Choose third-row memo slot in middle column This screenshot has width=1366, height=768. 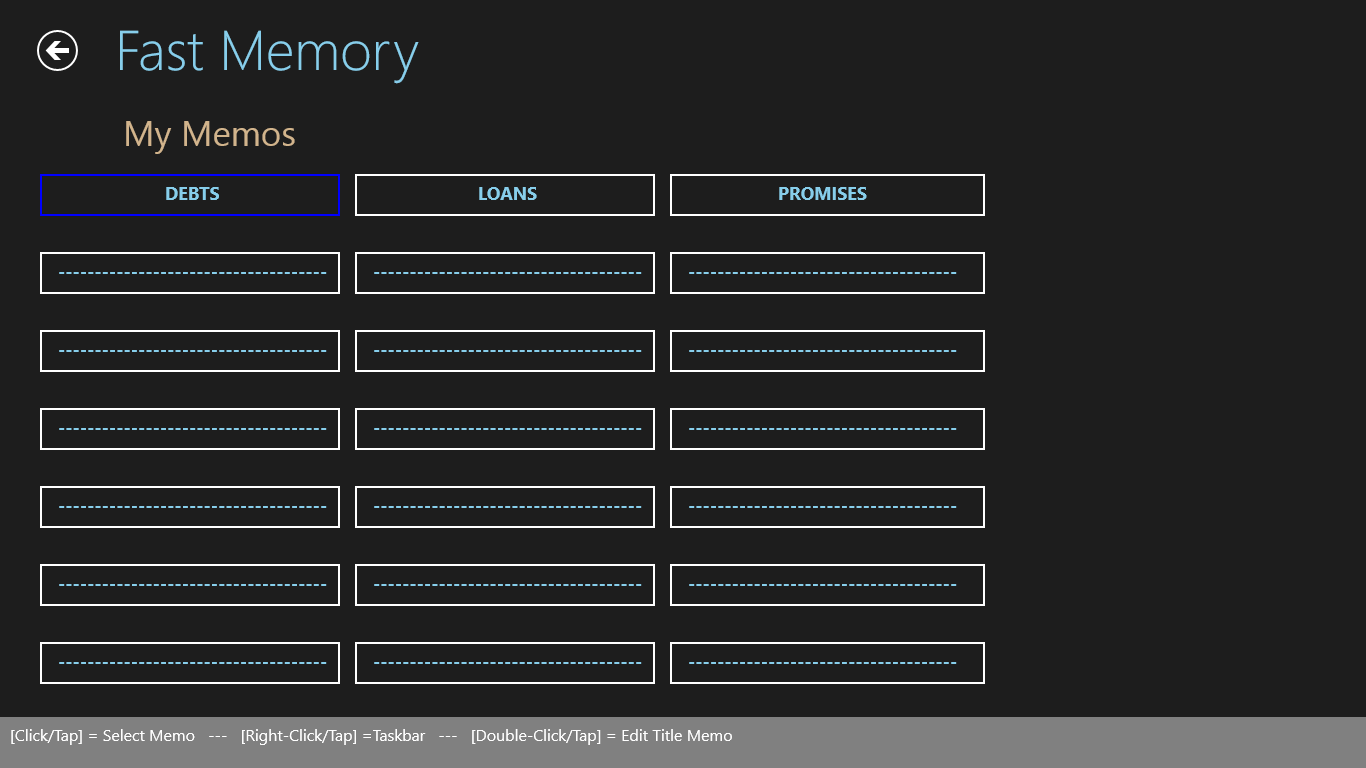coord(505,351)
